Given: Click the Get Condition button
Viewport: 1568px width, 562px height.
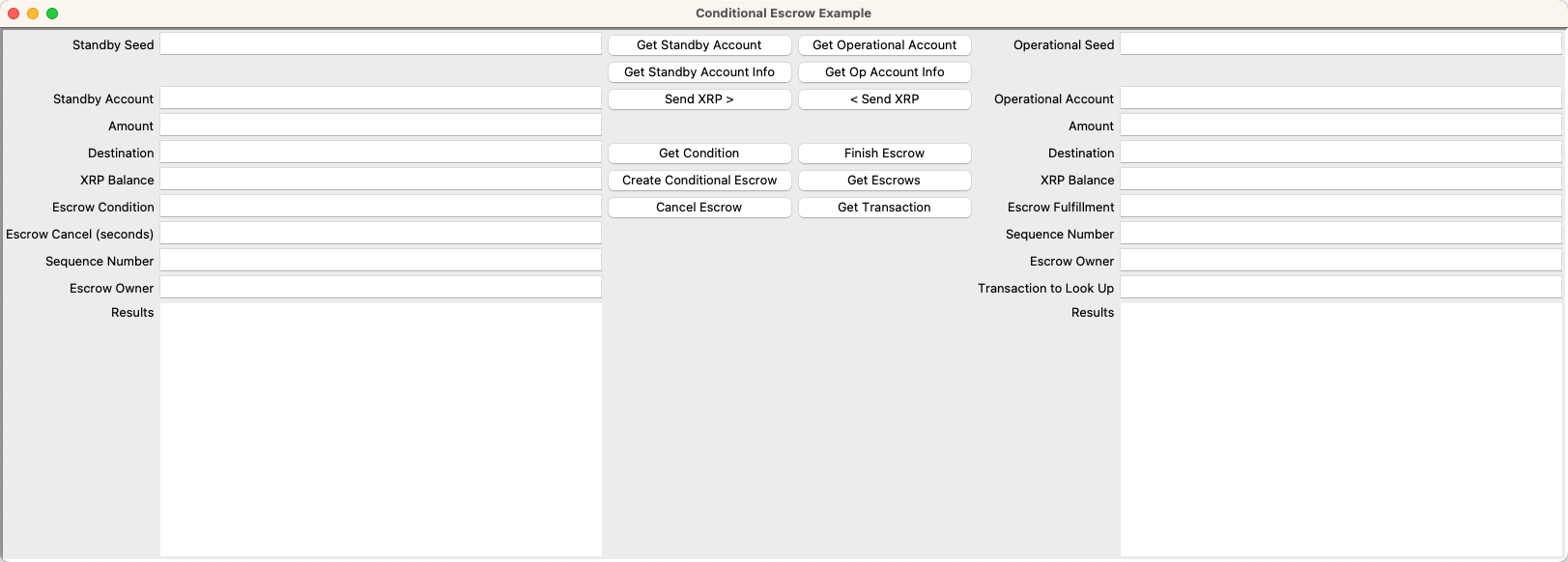Looking at the screenshot, I should [699, 153].
